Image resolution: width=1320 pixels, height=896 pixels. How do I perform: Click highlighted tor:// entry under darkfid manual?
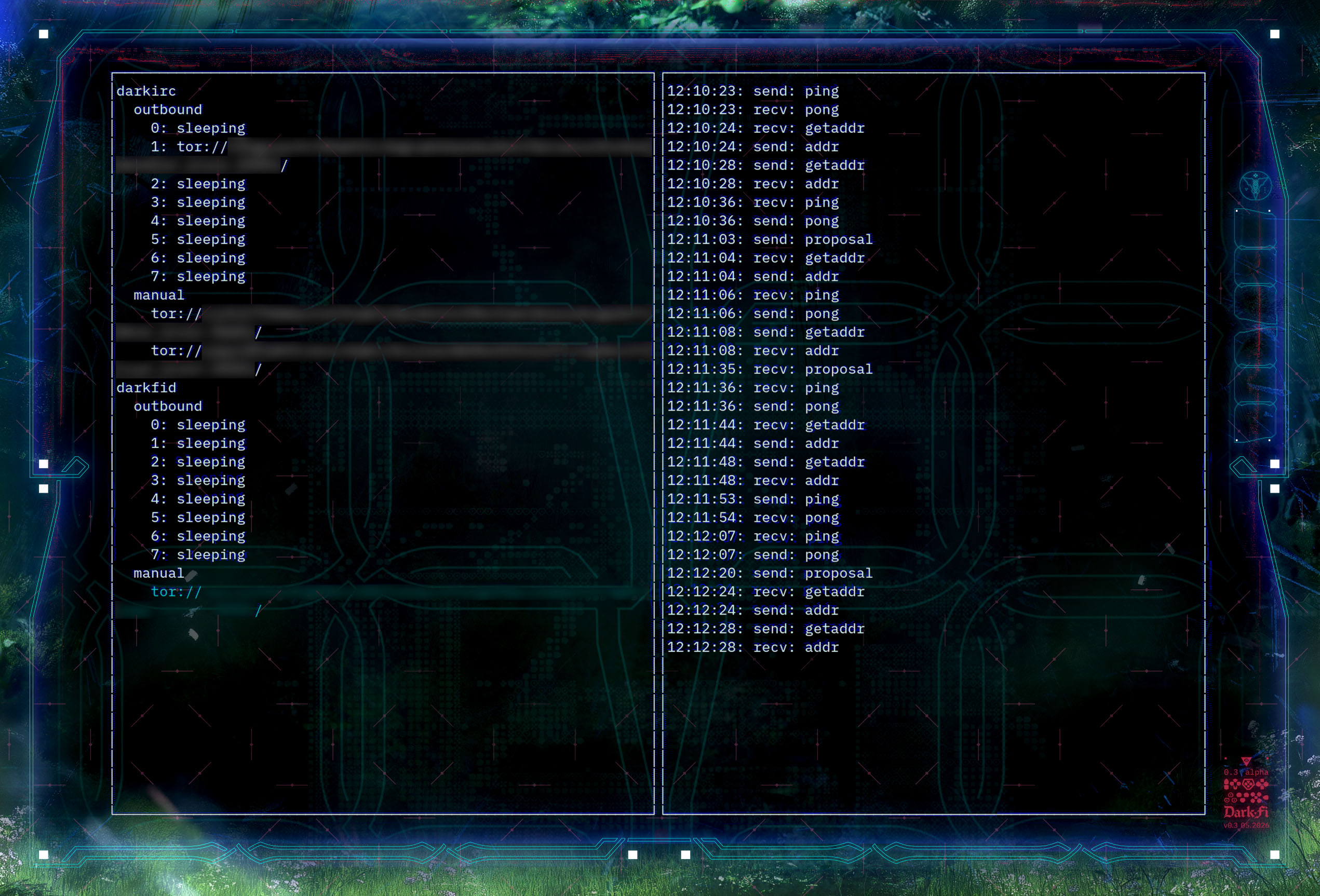(383, 601)
